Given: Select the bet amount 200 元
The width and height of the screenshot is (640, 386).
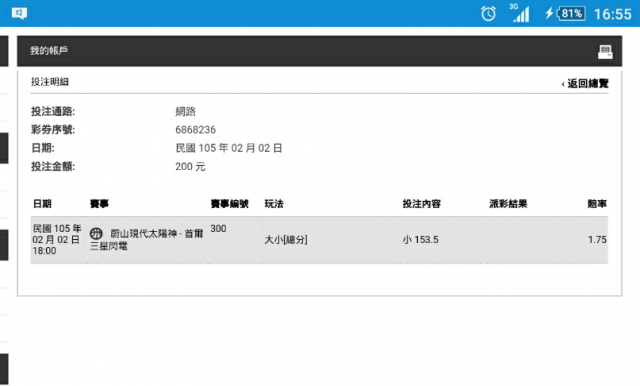Looking at the screenshot, I should 190,166.
